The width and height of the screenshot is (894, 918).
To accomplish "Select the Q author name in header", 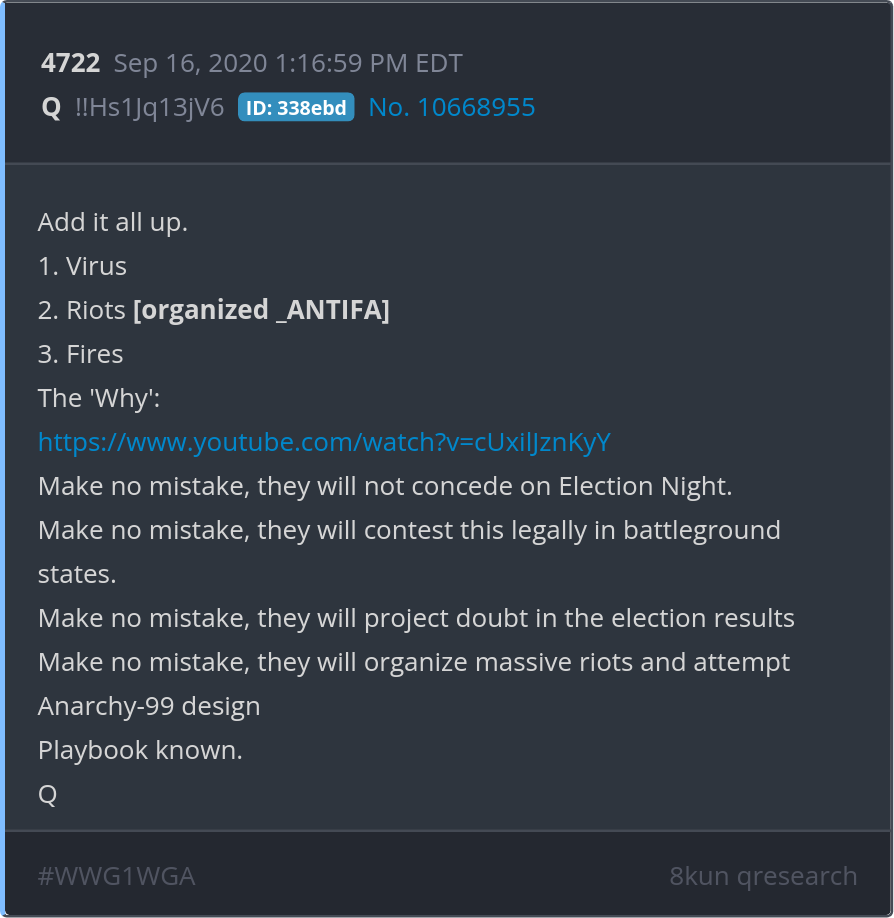I will (x=51, y=108).
